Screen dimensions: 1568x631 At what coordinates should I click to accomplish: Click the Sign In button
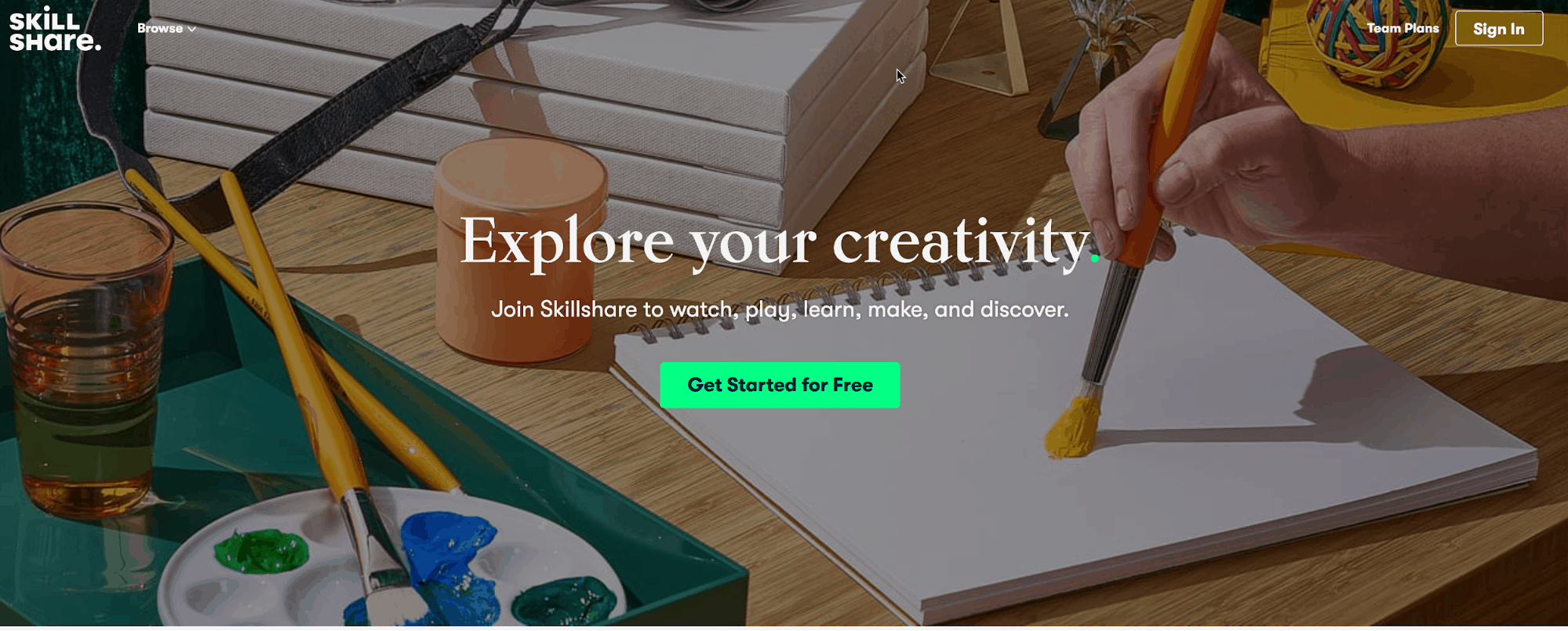1498,28
